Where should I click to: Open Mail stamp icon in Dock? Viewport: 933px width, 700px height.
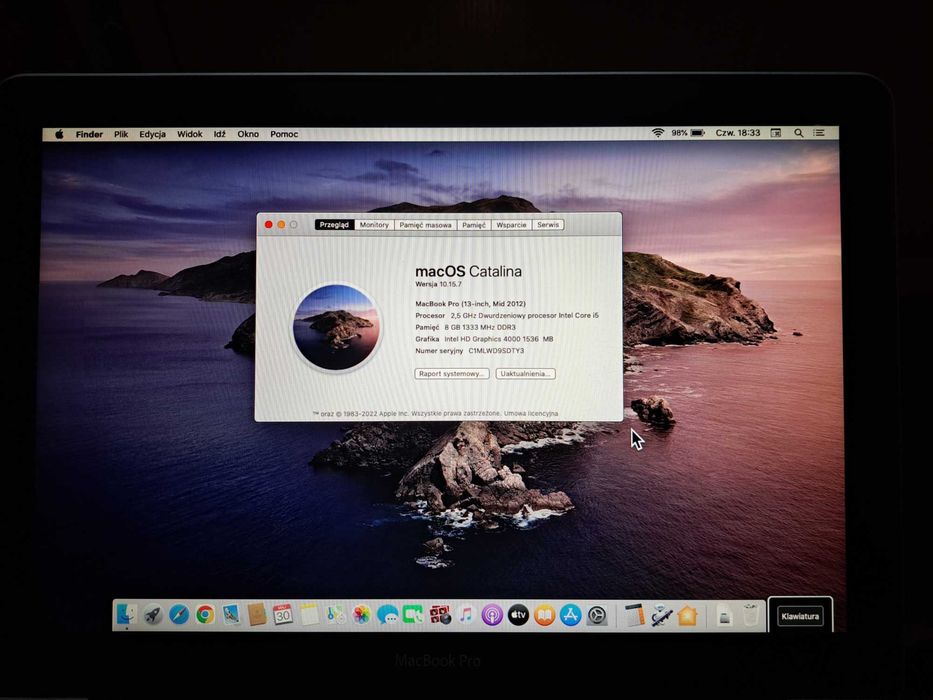pyautogui.click(x=231, y=615)
